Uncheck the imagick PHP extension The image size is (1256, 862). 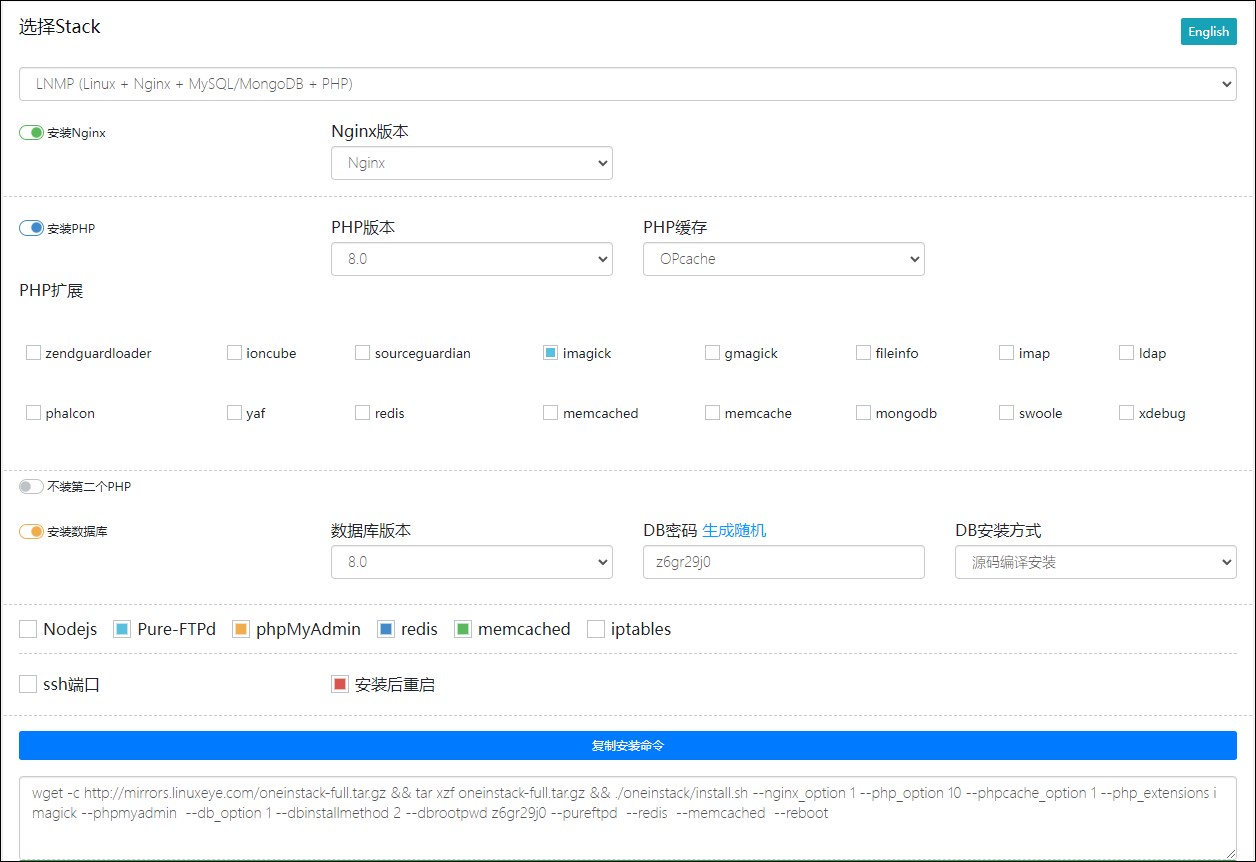click(x=550, y=353)
